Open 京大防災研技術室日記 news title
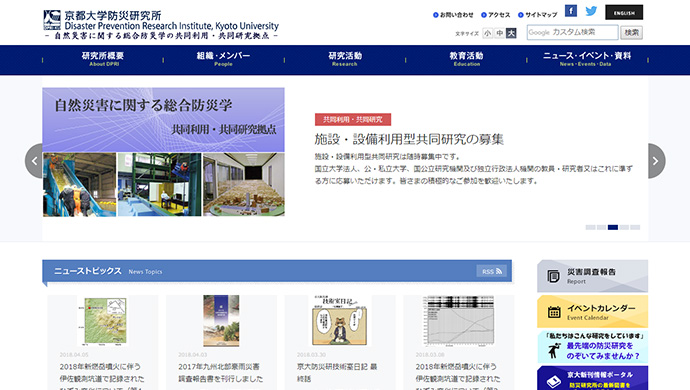Screen dimensions: 690x390 pyautogui.click(x=337, y=372)
